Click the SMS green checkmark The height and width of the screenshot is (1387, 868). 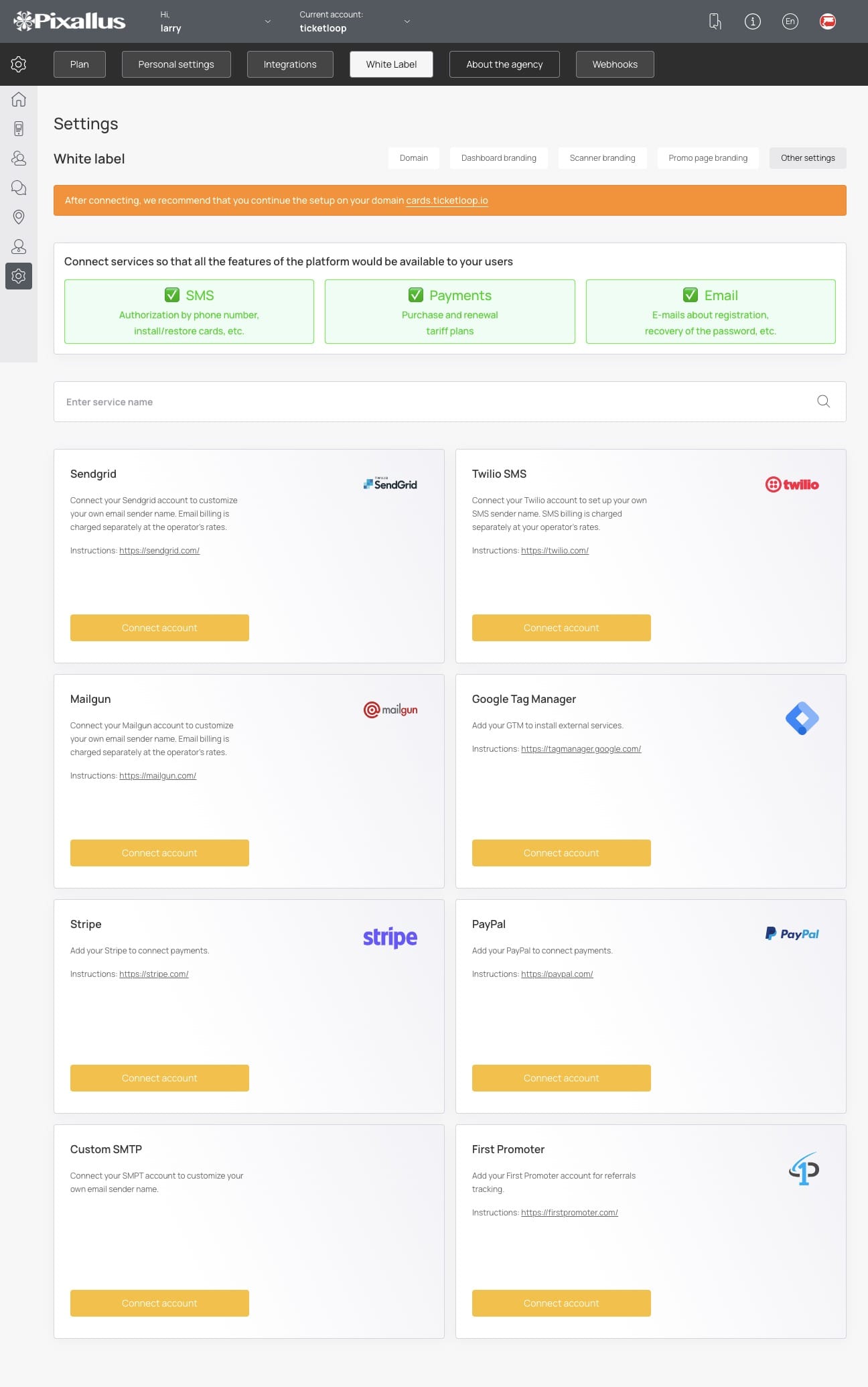pos(172,295)
